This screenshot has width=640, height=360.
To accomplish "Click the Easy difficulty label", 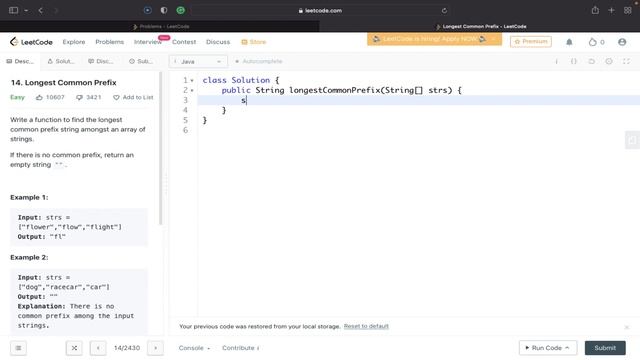I will point(18,97).
